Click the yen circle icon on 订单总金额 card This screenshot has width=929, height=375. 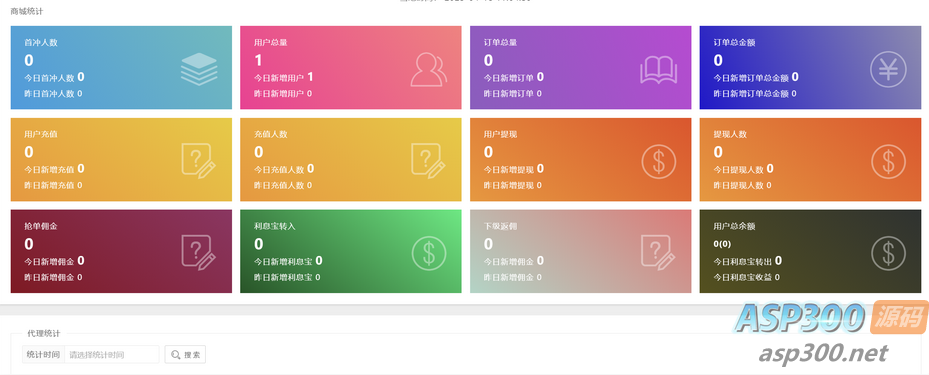click(888, 69)
